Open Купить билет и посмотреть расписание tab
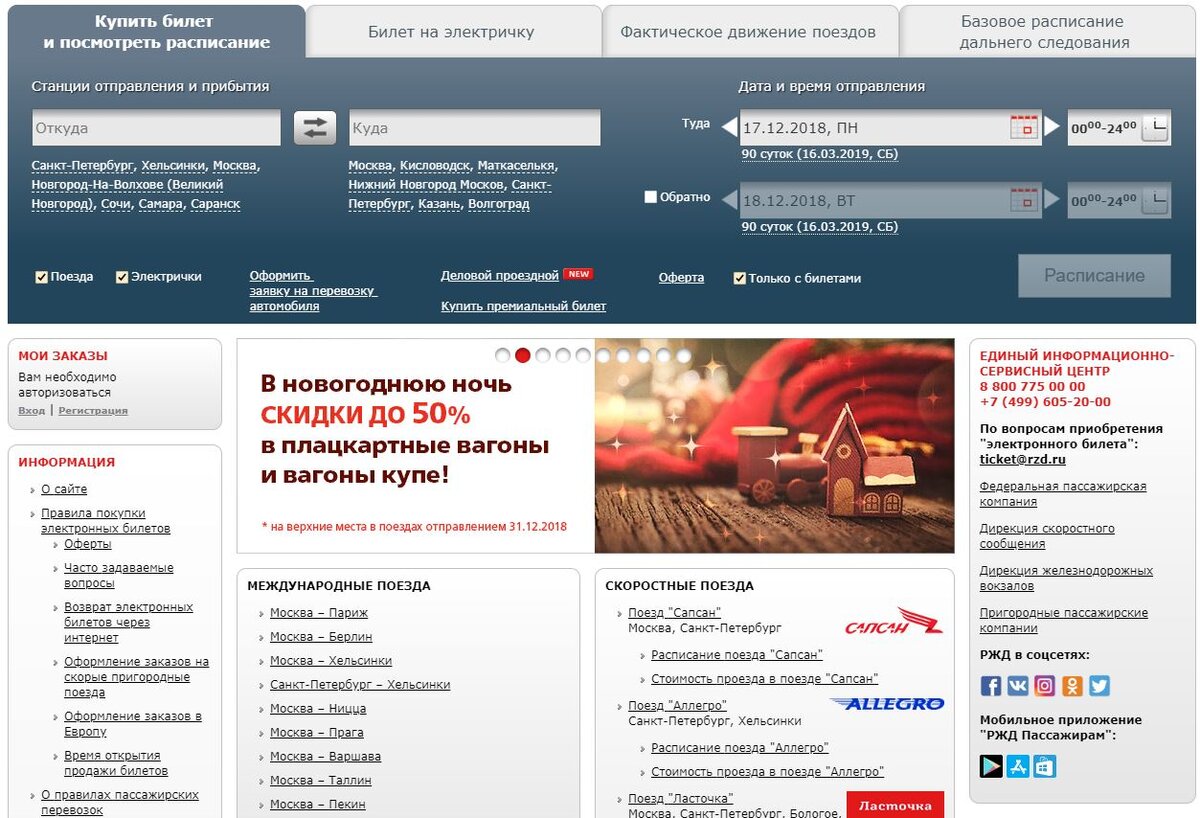 click(x=156, y=32)
